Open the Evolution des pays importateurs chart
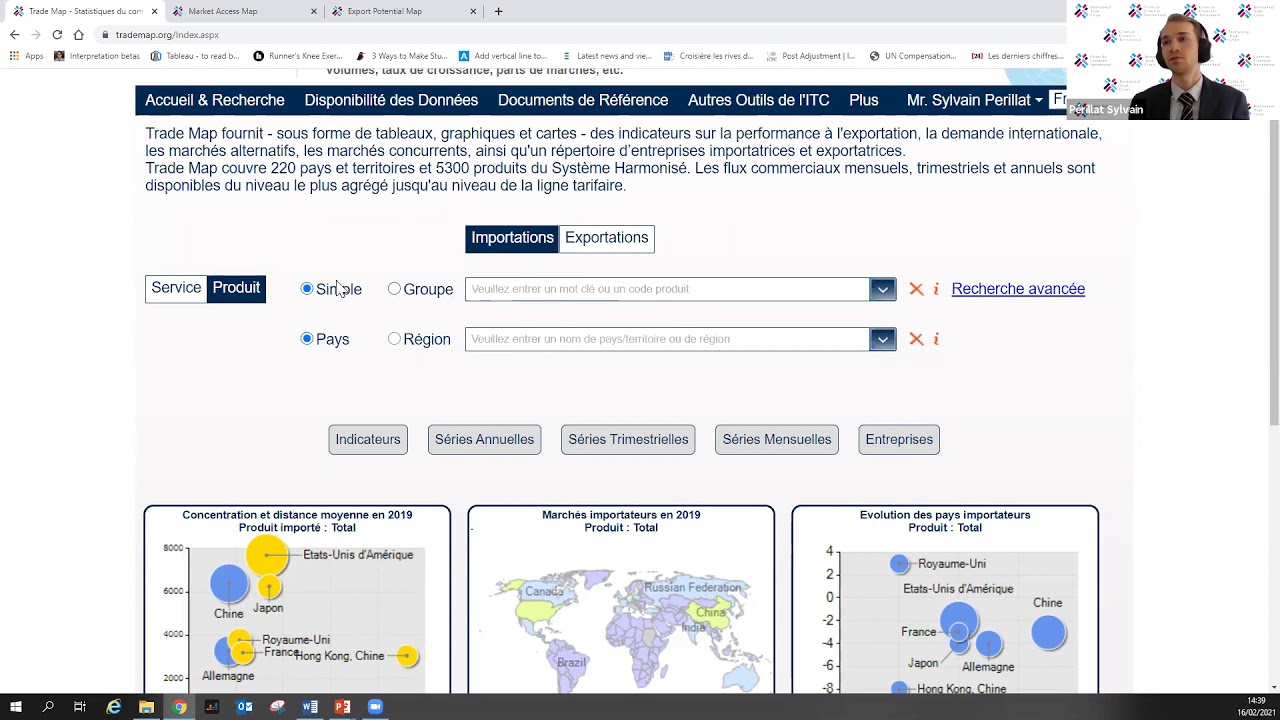 945,599
